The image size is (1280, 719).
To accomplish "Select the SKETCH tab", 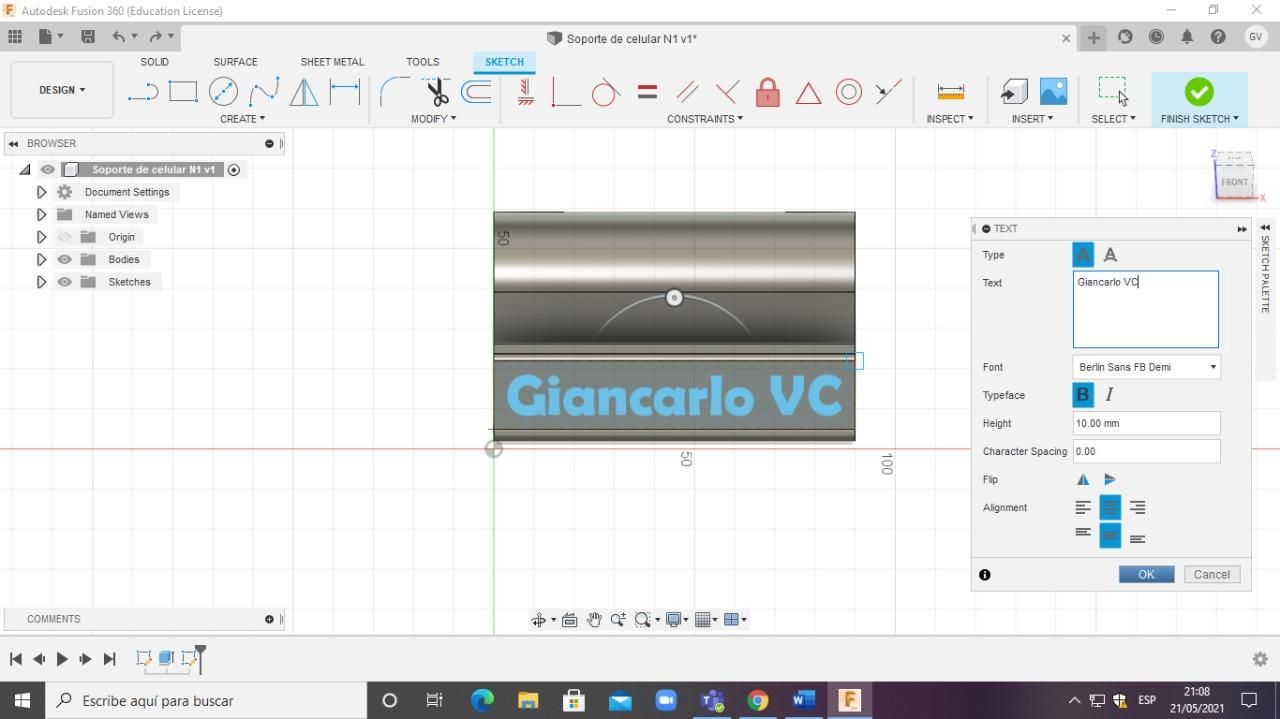I will tap(504, 62).
